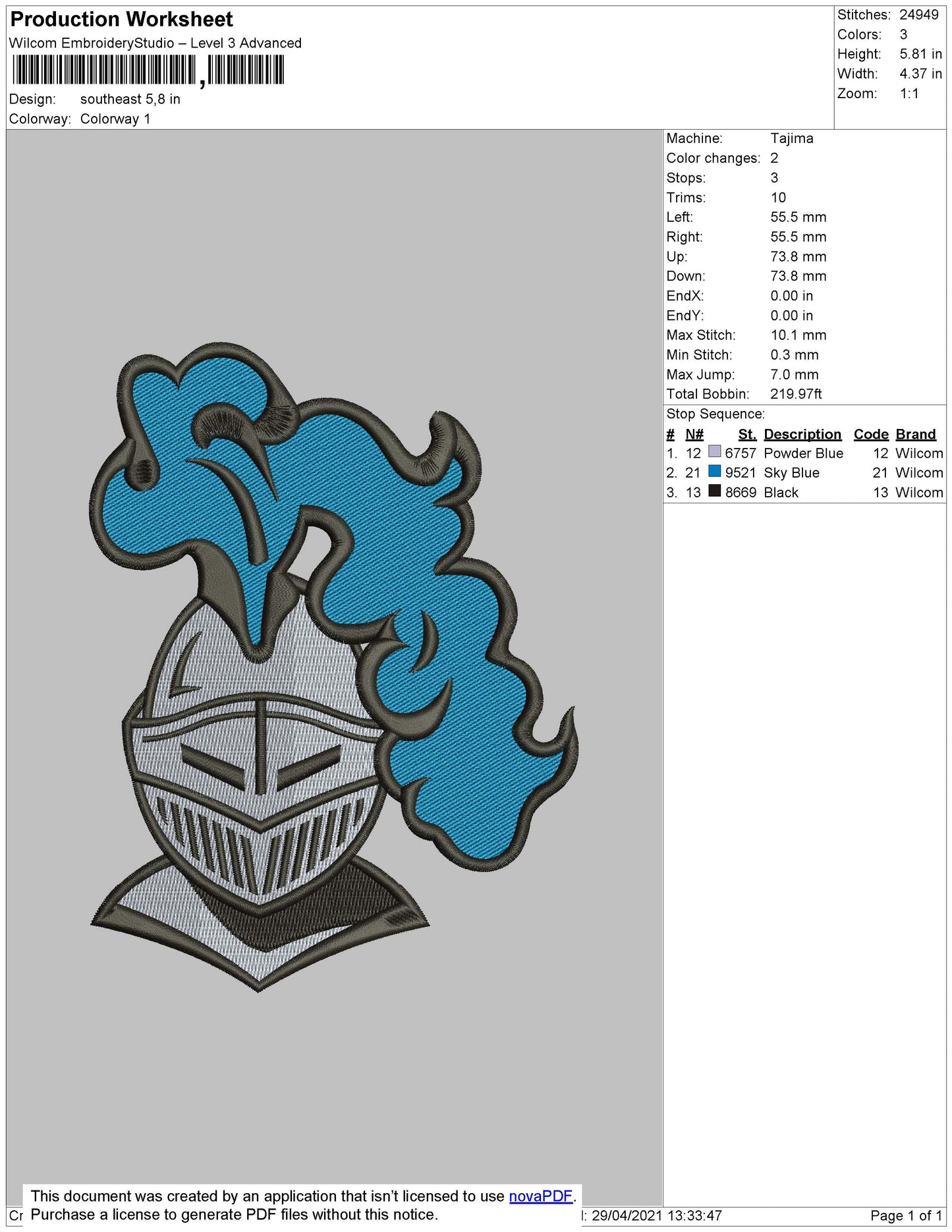
Task: Click the Stitches value 24949
Action: pyautogui.click(x=919, y=15)
